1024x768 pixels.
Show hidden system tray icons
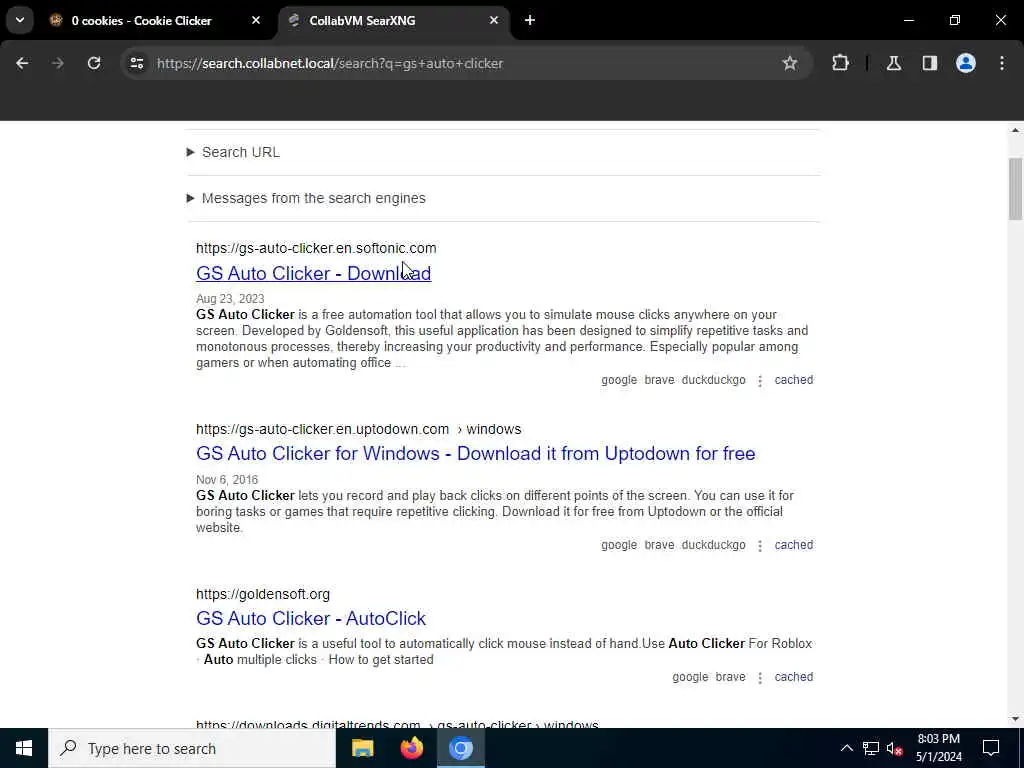[x=846, y=748]
